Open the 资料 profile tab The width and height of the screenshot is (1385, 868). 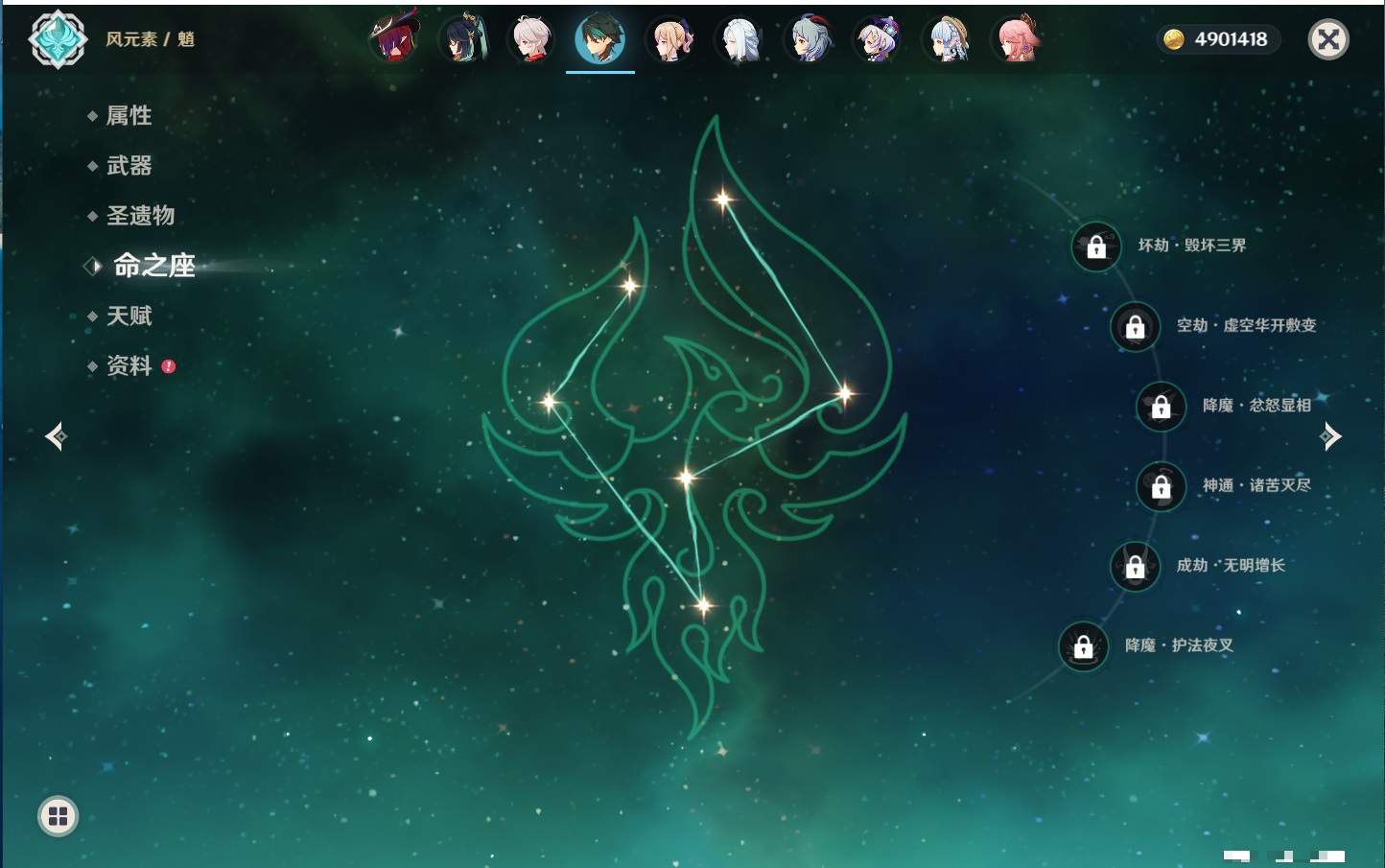pyautogui.click(x=129, y=365)
